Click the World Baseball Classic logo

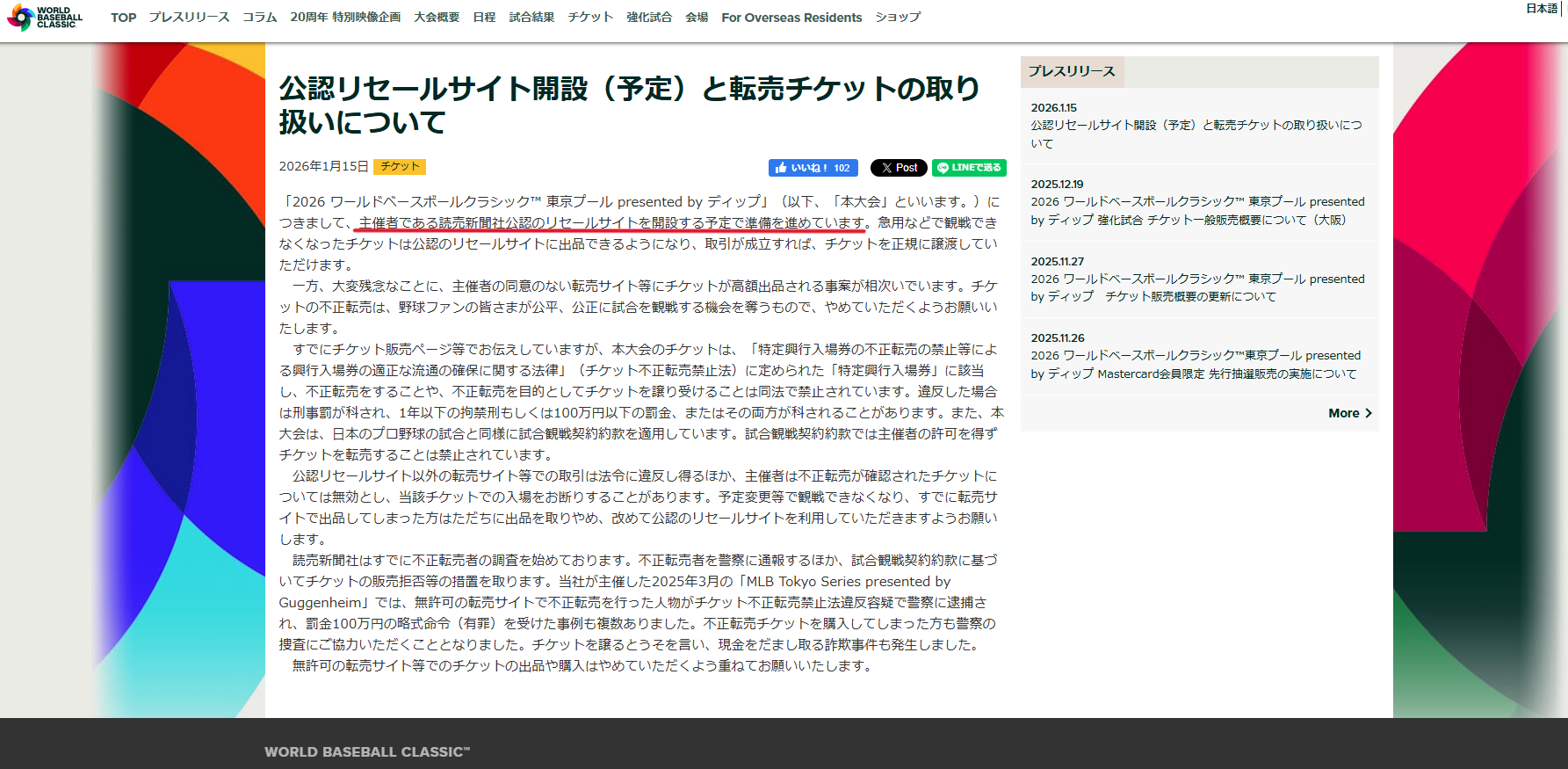(46, 18)
